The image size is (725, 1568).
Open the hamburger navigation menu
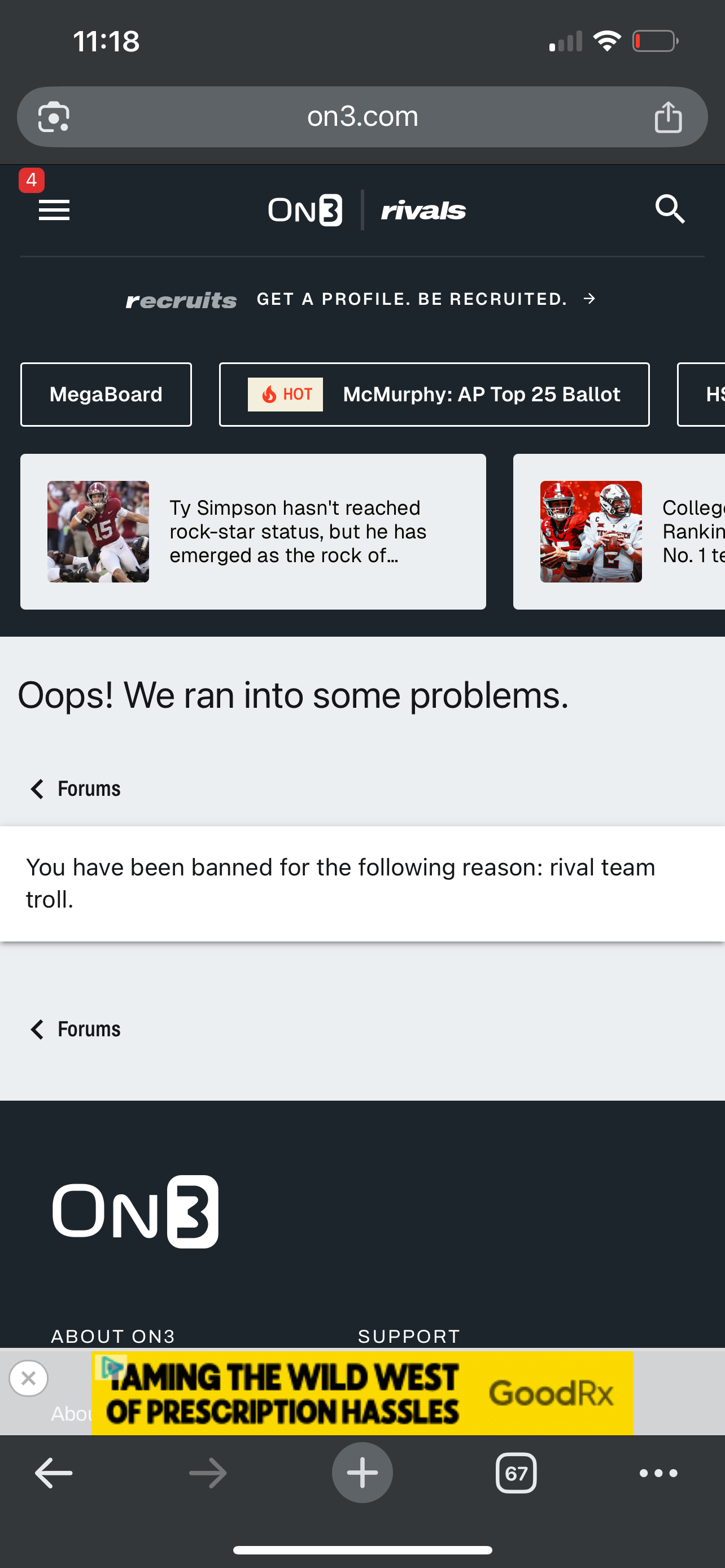54,210
